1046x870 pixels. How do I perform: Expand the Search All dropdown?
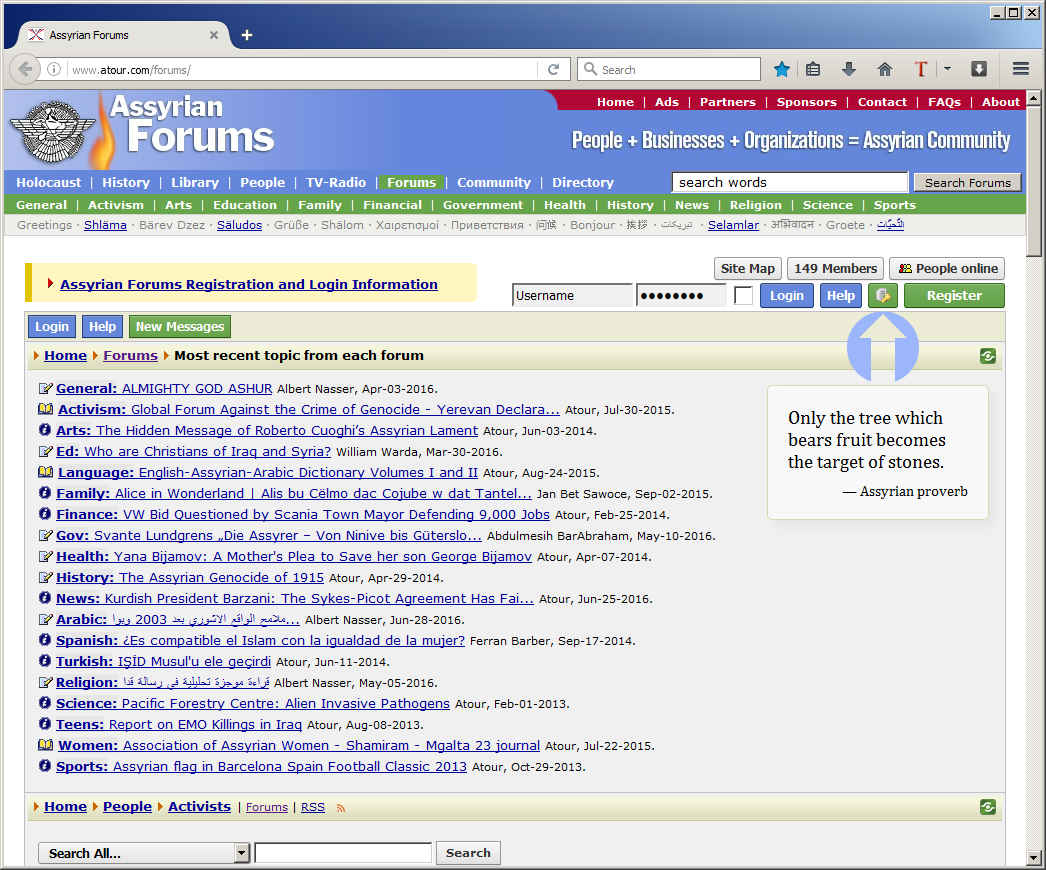[x=242, y=853]
